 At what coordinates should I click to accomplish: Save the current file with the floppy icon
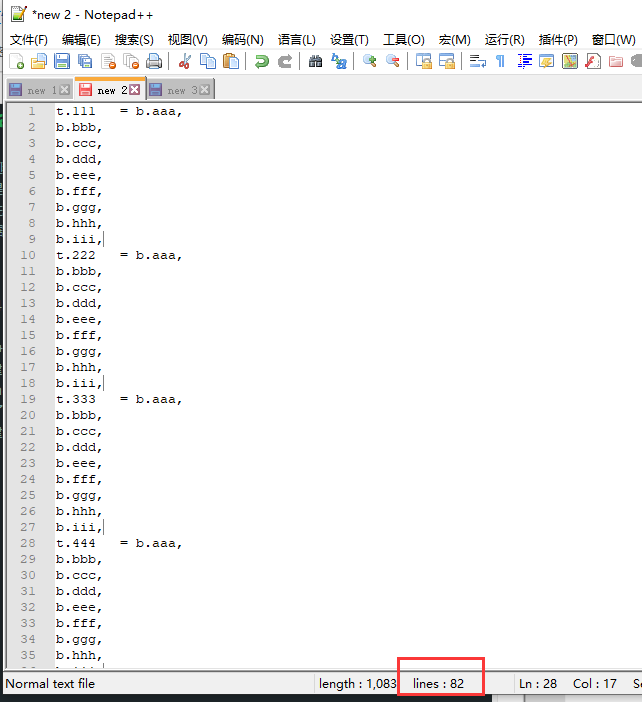click(x=62, y=61)
